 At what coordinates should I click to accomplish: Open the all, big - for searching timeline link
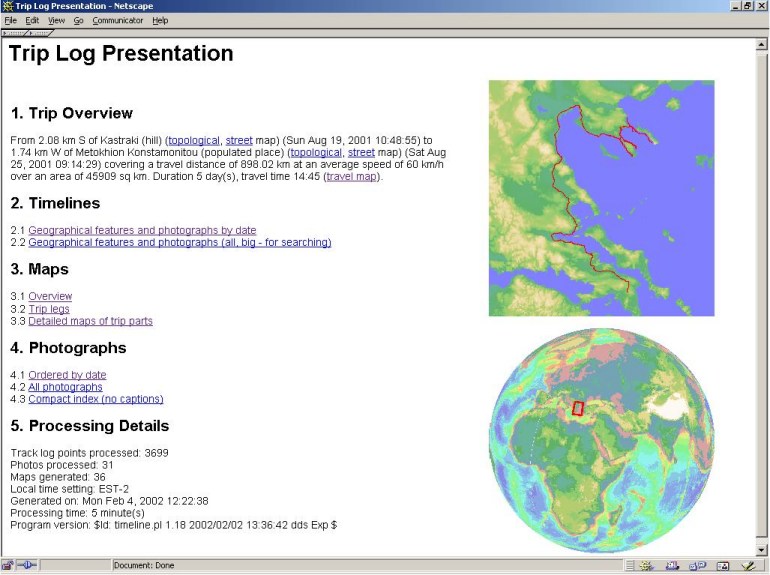[180, 242]
